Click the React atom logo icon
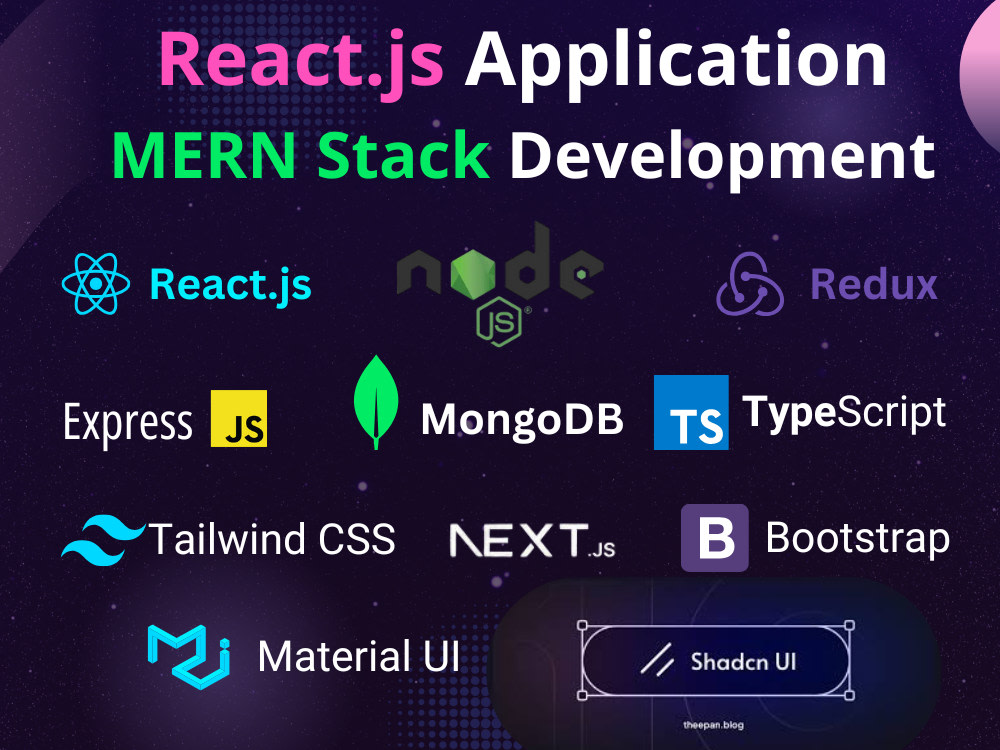The width and height of the screenshot is (1000, 750). click(96, 284)
